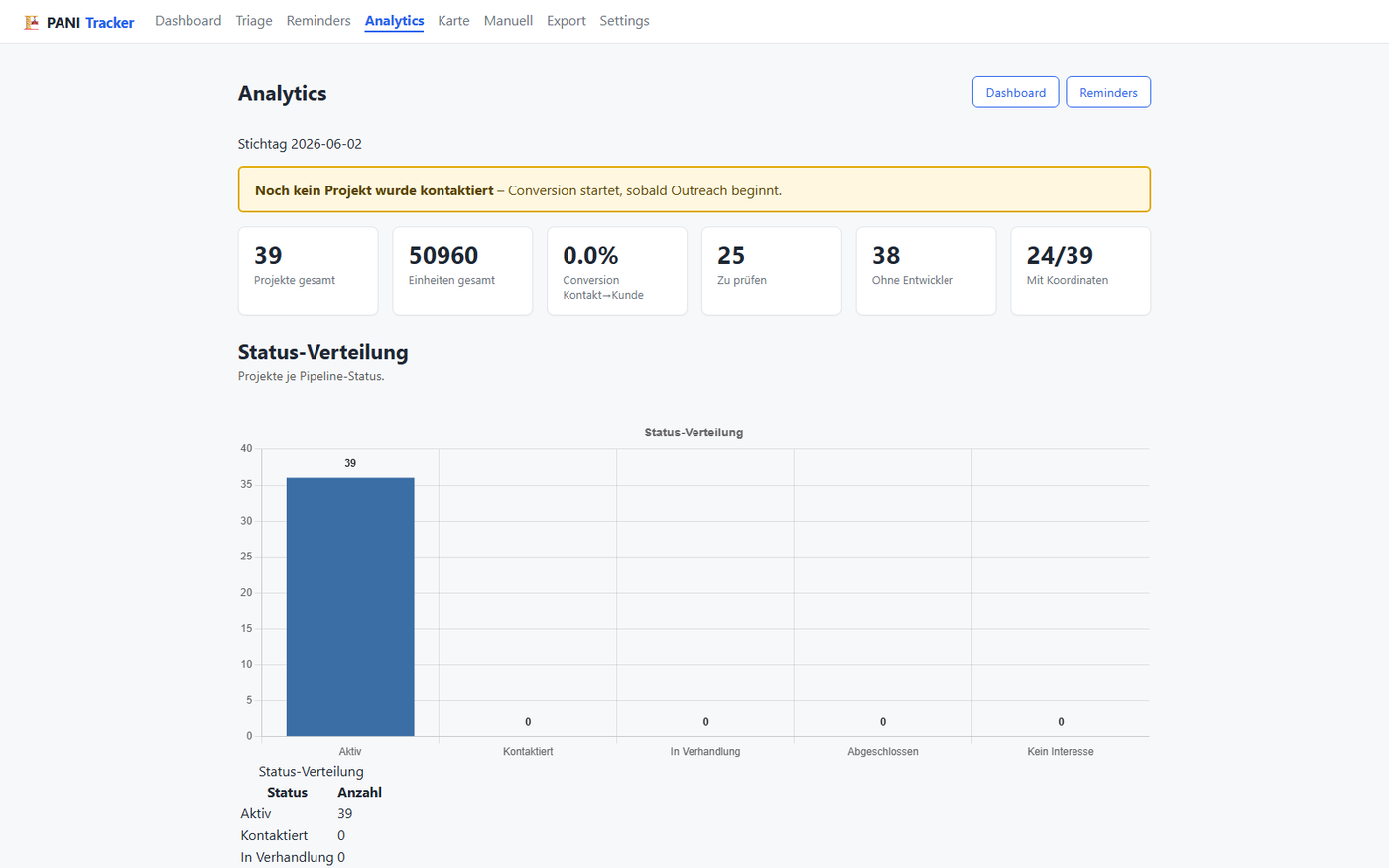Click the 'Status' table column header
1389x868 pixels.
pyautogui.click(x=287, y=793)
